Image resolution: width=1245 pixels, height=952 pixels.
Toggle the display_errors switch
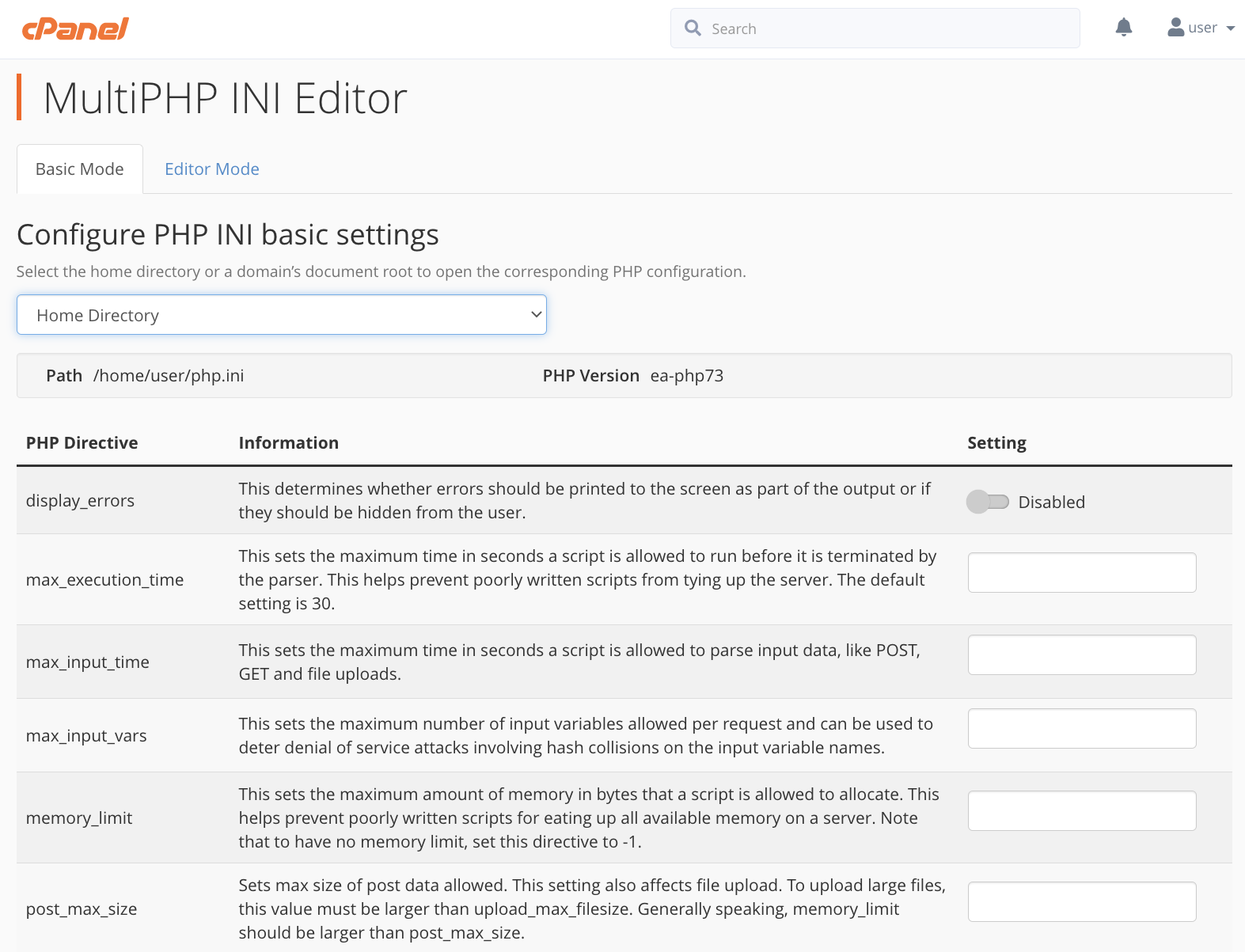pos(987,502)
